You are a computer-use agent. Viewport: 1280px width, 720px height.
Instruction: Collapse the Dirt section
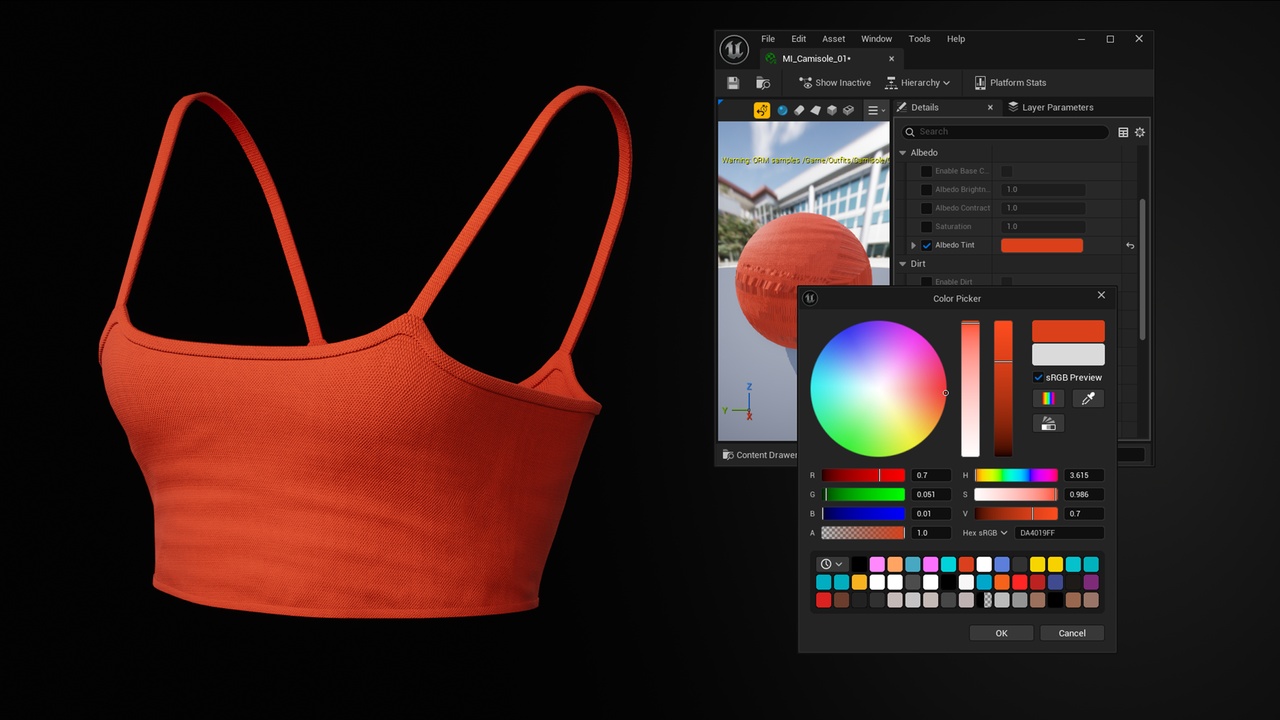pyautogui.click(x=903, y=264)
